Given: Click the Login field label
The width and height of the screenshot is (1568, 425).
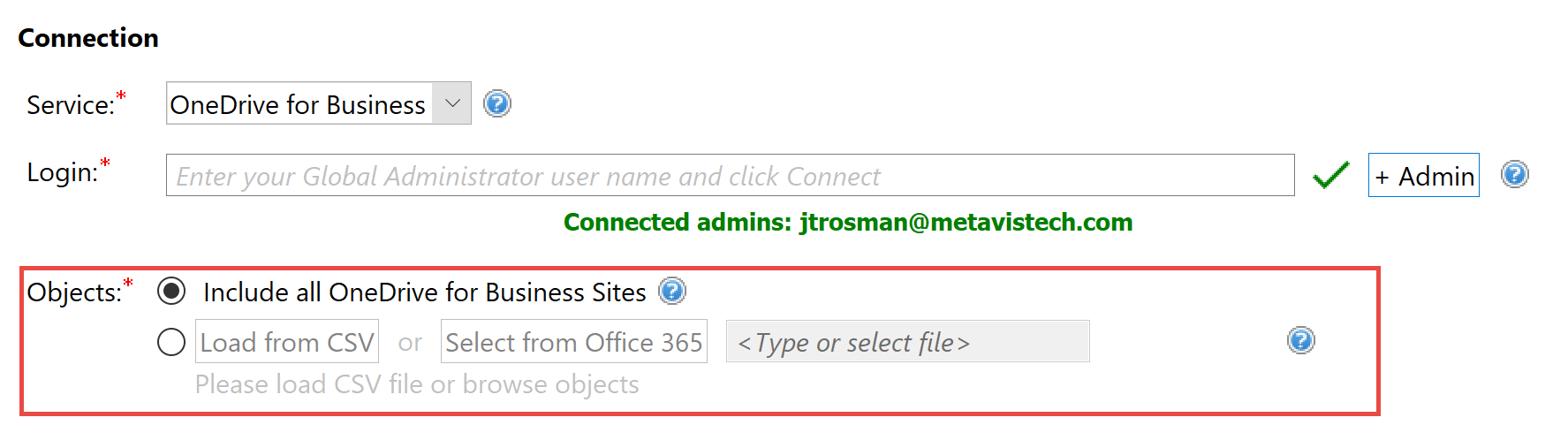Looking at the screenshot, I should pos(63,172).
